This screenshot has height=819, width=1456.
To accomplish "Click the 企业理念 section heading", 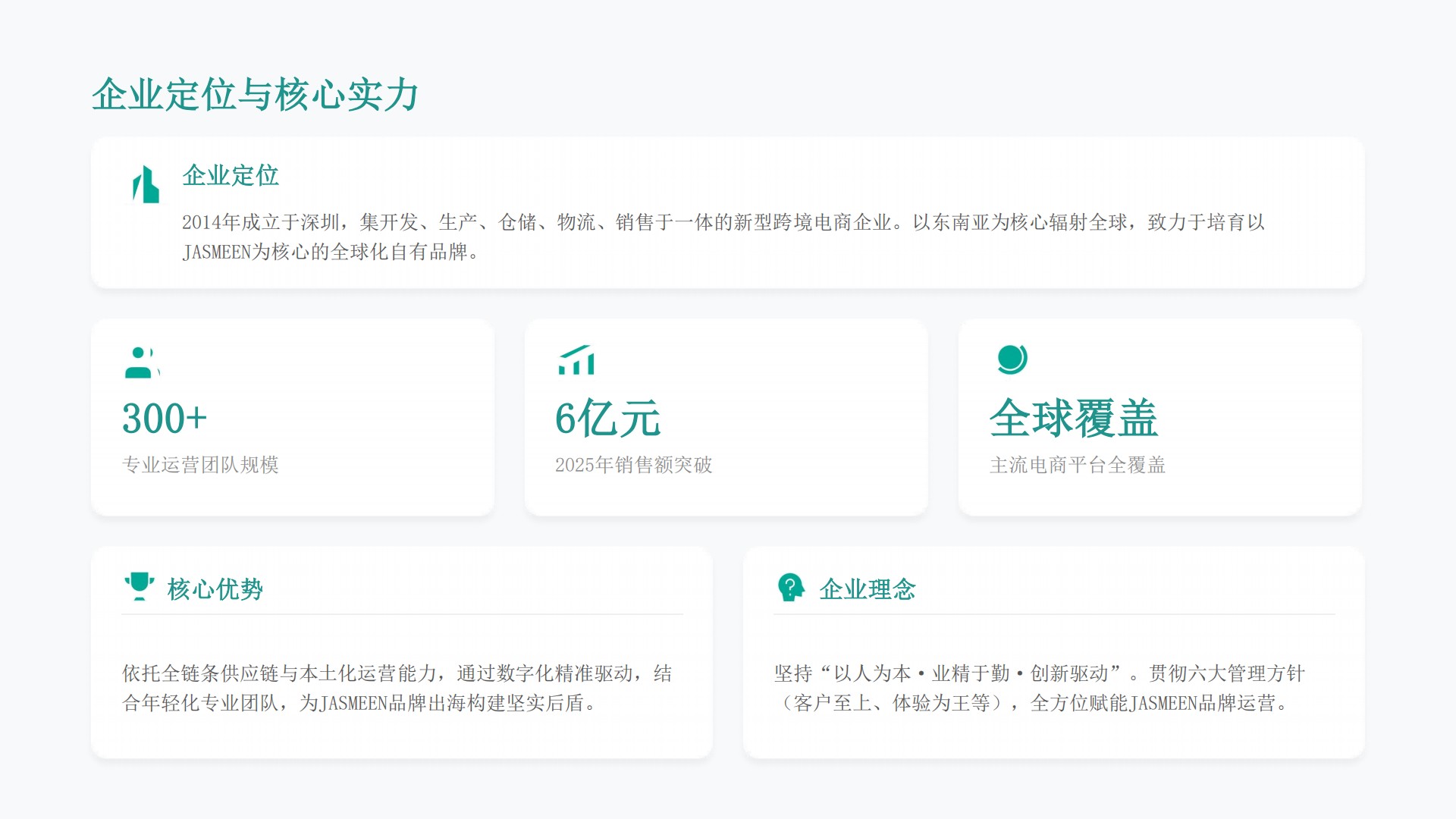I will [868, 589].
